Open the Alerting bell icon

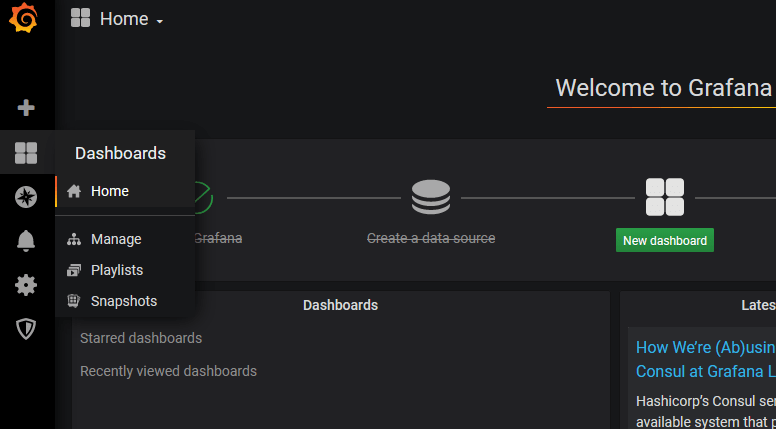(26, 241)
